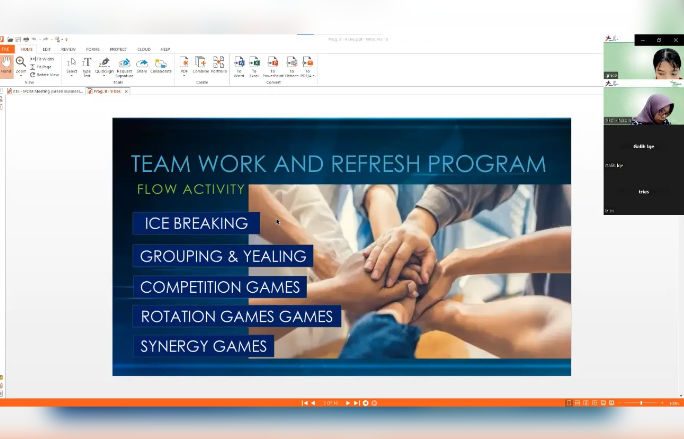Click the Type Text tool
Screen dimensions: 684x439
click(87, 65)
